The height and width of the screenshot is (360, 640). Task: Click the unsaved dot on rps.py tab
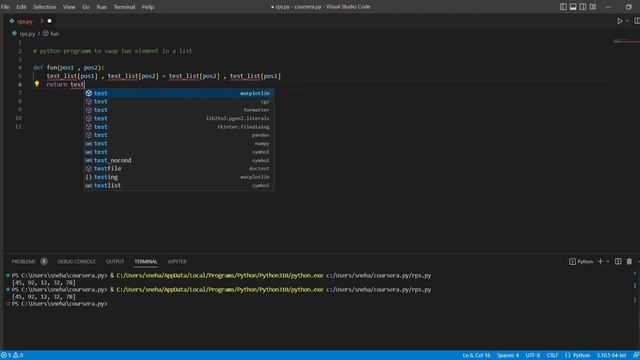pyautogui.click(x=49, y=21)
